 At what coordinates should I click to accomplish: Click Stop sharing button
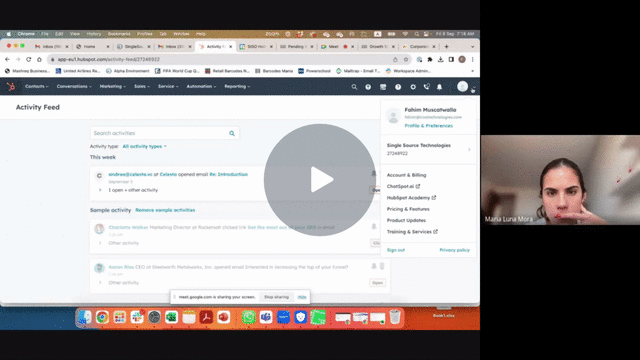(276, 297)
